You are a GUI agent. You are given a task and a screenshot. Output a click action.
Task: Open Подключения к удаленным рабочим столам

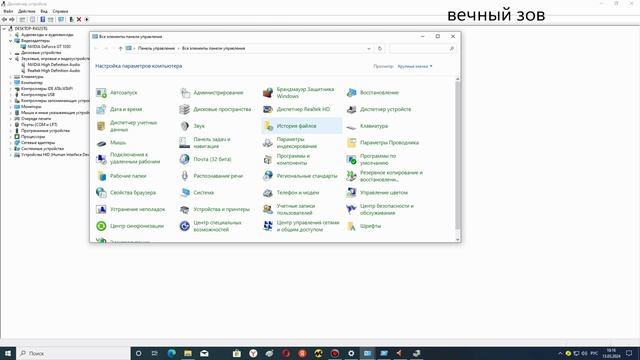[x=128, y=158]
